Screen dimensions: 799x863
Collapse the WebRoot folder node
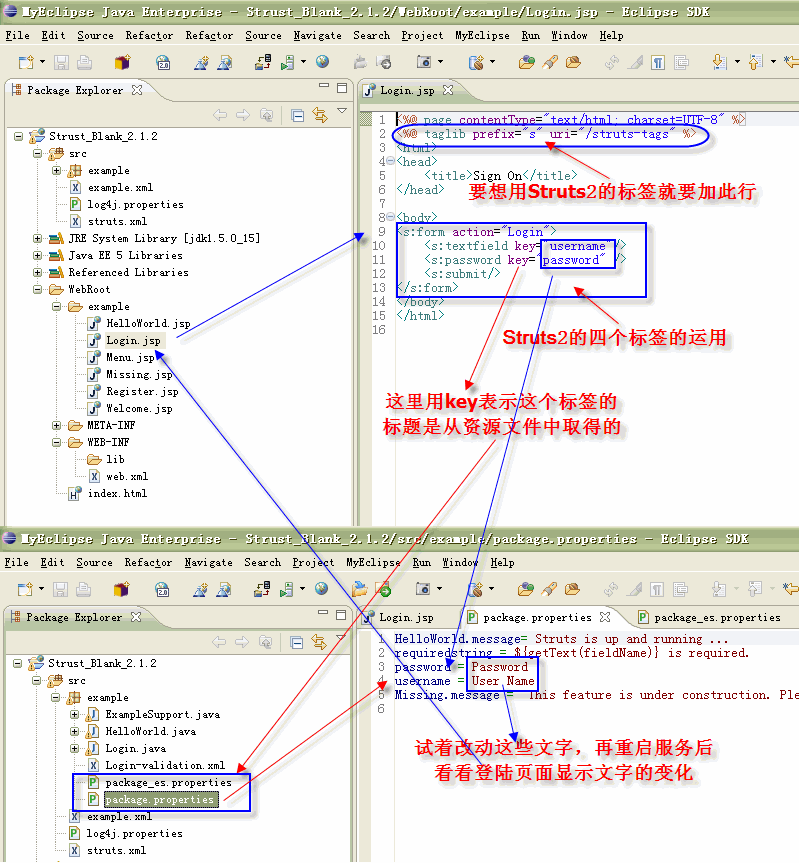(x=37, y=290)
